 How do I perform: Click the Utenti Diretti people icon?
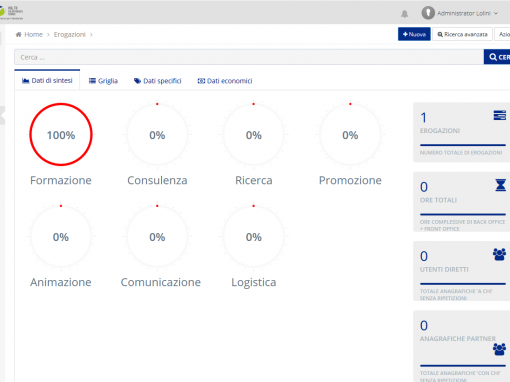pyautogui.click(x=499, y=254)
